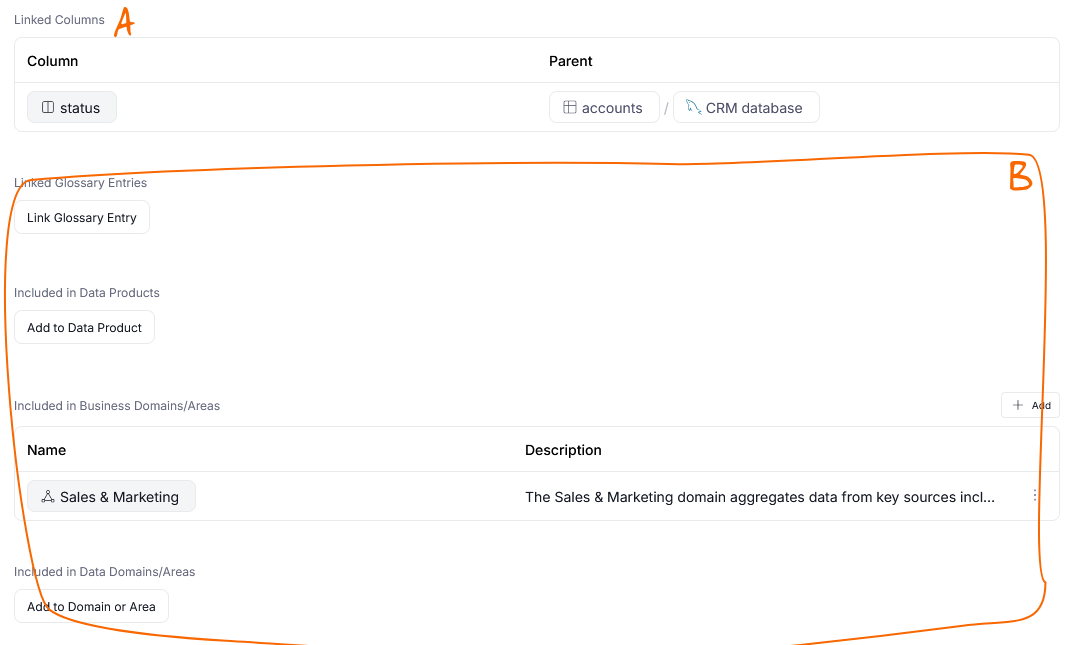The image size is (1072, 645).
Task: Click the Column table header
Action: point(53,61)
